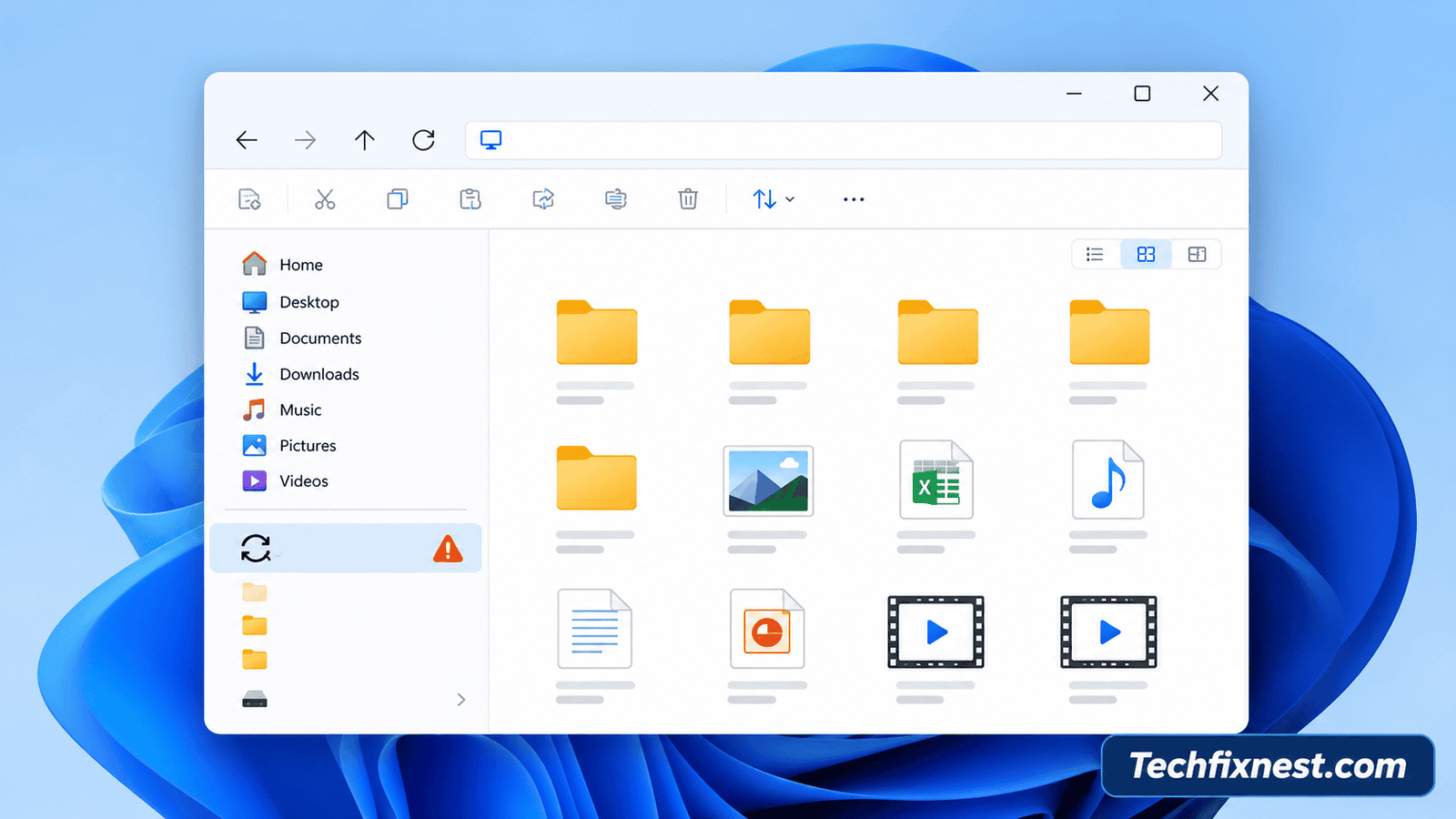This screenshot has height=819, width=1456.
Task: Switch to large icons grid view
Action: coord(1146,255)
